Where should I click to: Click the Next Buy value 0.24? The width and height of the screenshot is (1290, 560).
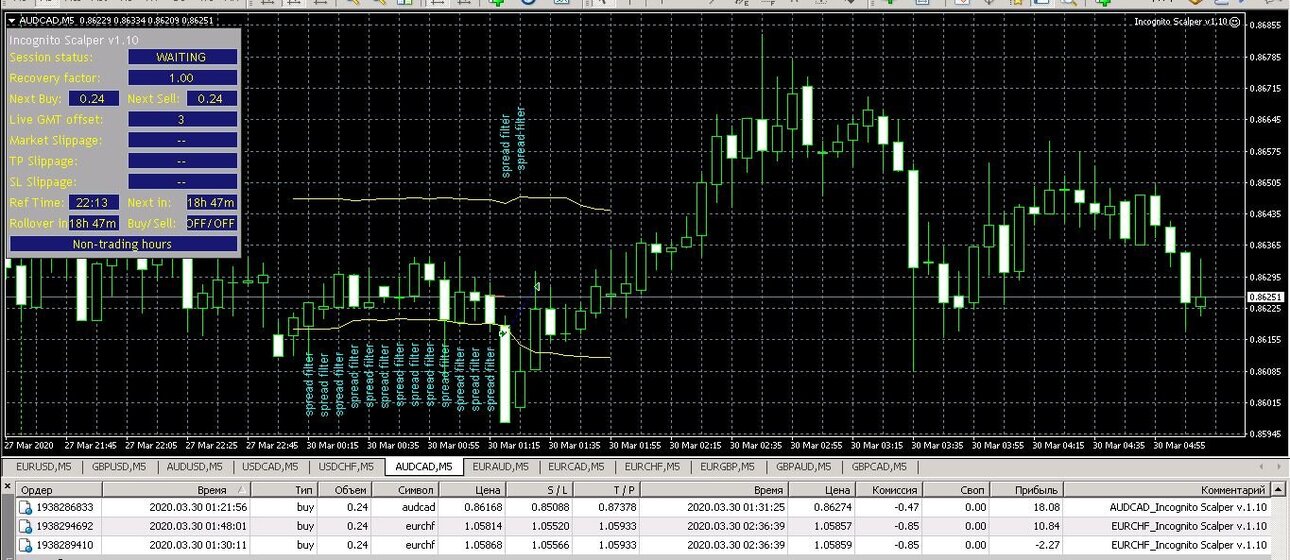(x=92, y=99)
